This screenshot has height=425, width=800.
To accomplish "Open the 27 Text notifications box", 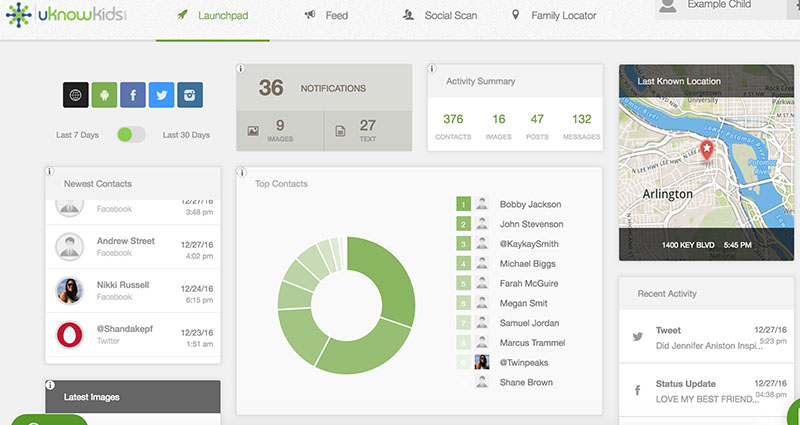I will click(367, 131).
